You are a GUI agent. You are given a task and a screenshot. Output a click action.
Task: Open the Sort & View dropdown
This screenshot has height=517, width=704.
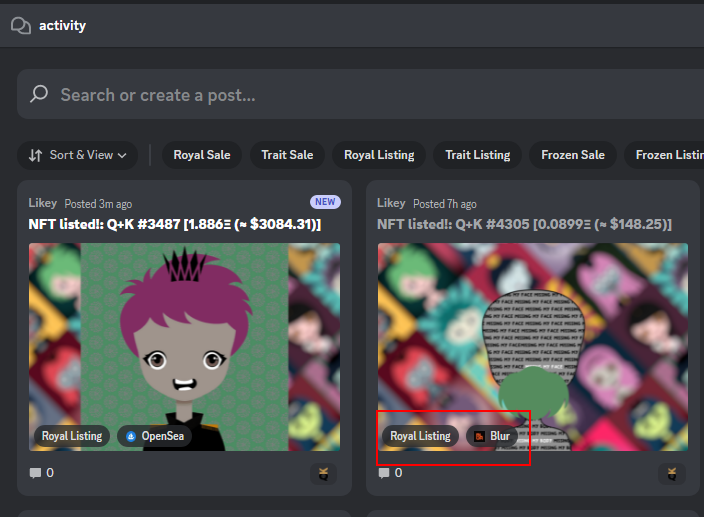pos(77,155)
